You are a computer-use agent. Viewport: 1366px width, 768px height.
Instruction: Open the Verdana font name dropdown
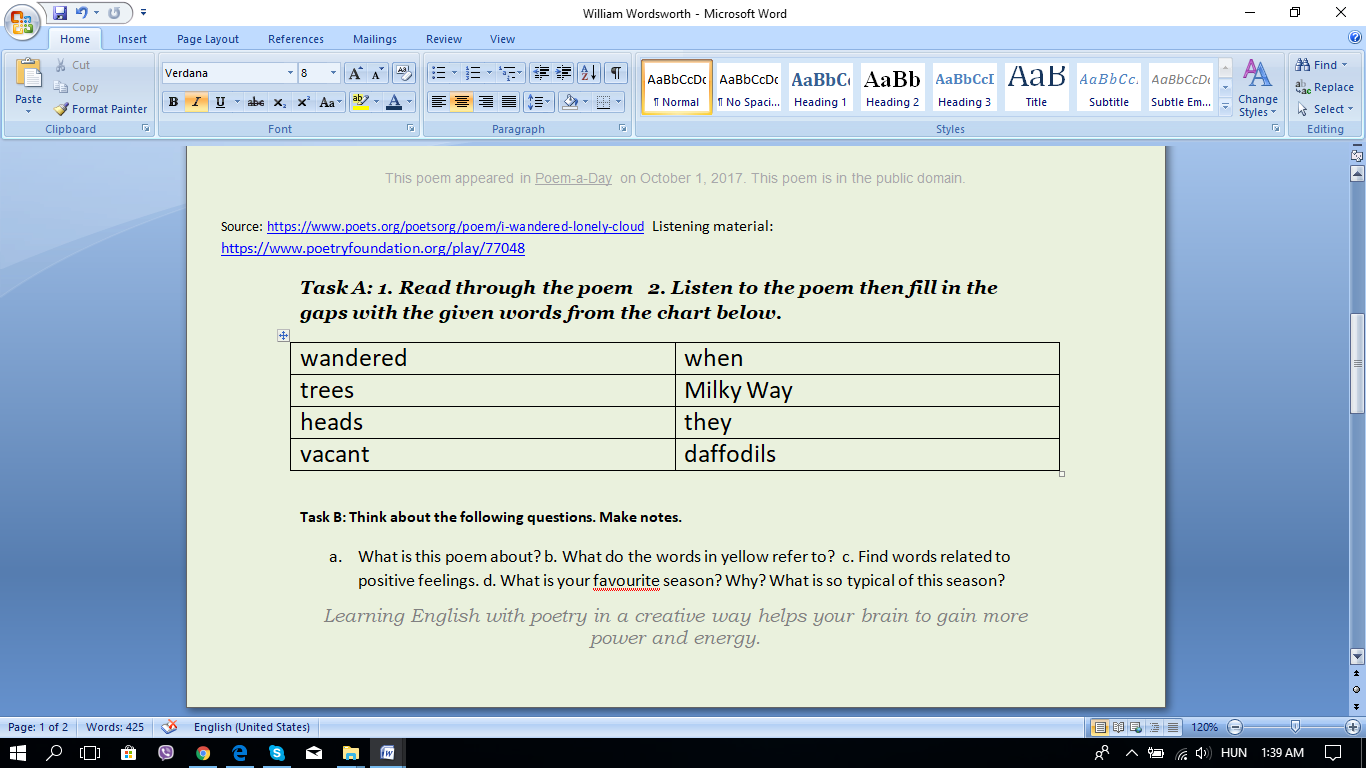coord(290,73)
